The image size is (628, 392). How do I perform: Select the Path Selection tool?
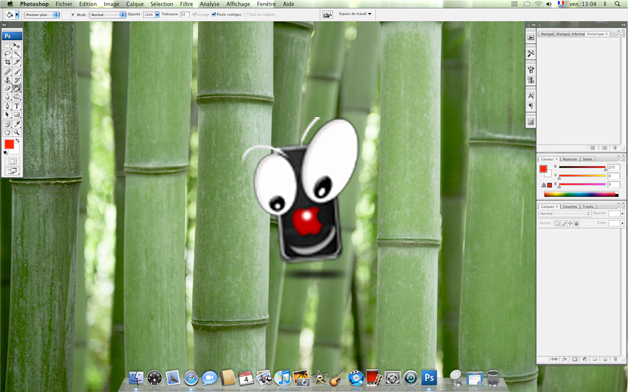7,115
